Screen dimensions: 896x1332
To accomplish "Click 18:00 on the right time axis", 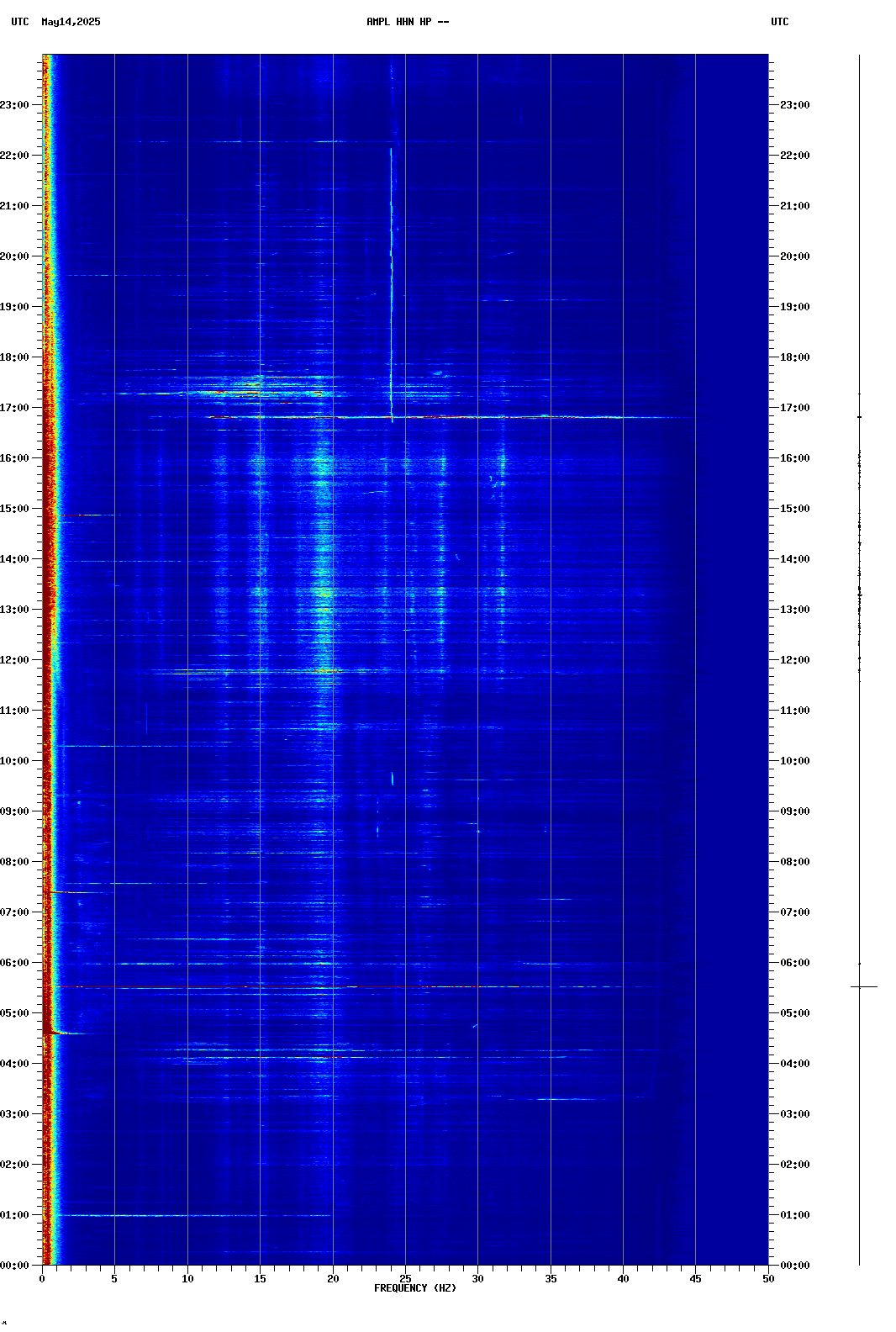I will coord(795,357).
